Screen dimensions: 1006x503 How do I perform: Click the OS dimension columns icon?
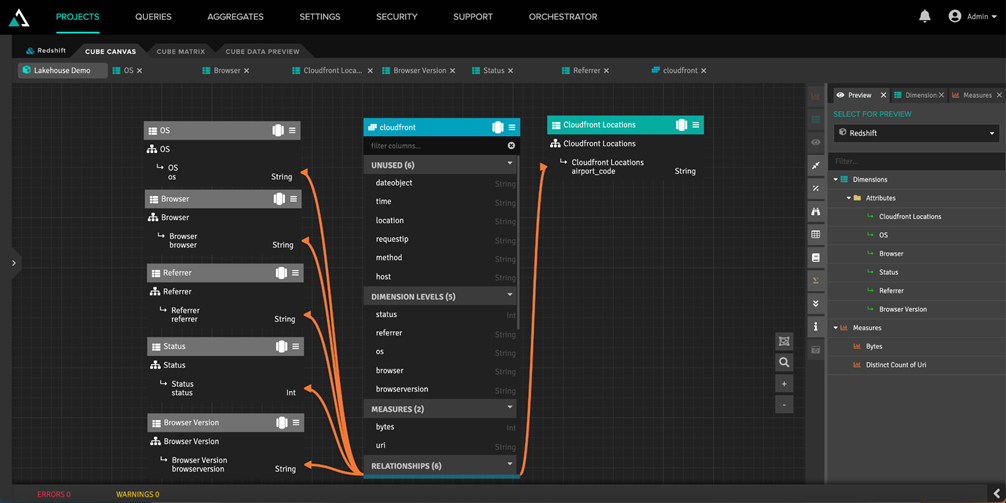(278, 130)
